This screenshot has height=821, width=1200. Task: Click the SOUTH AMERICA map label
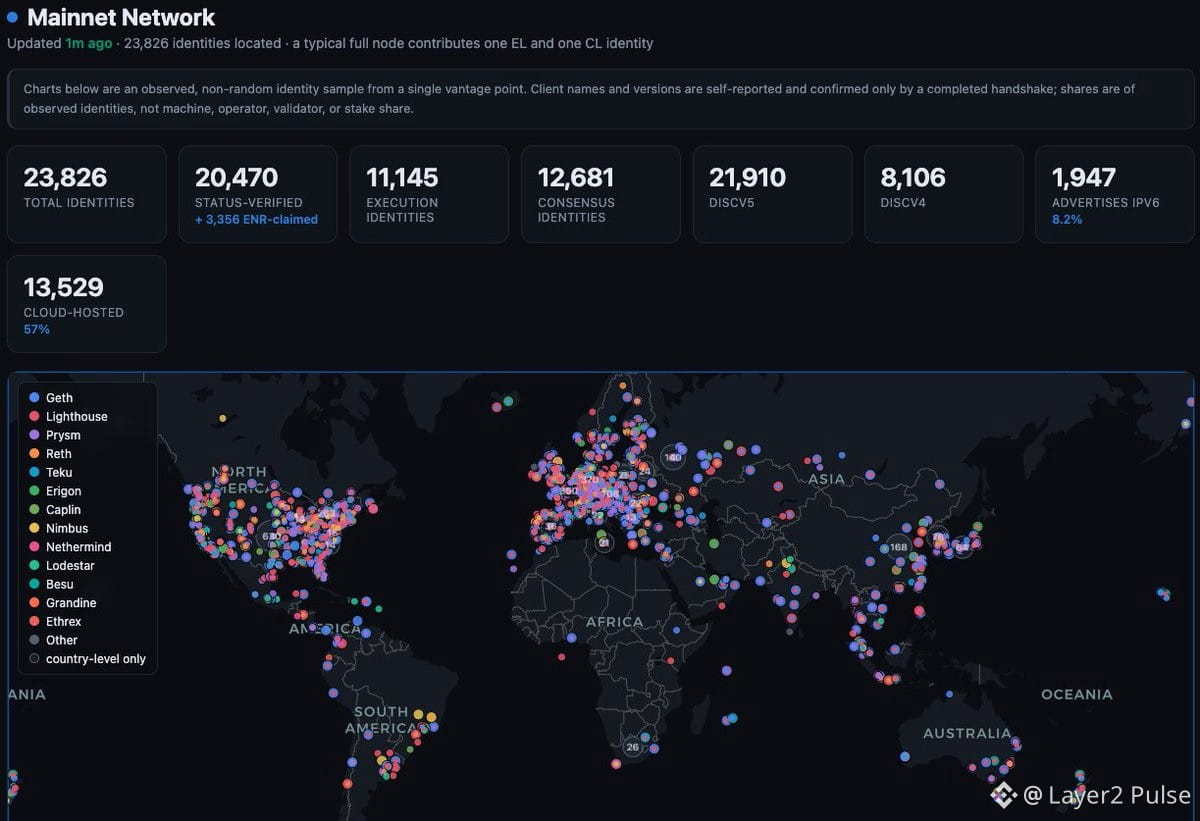coord(381,720)
